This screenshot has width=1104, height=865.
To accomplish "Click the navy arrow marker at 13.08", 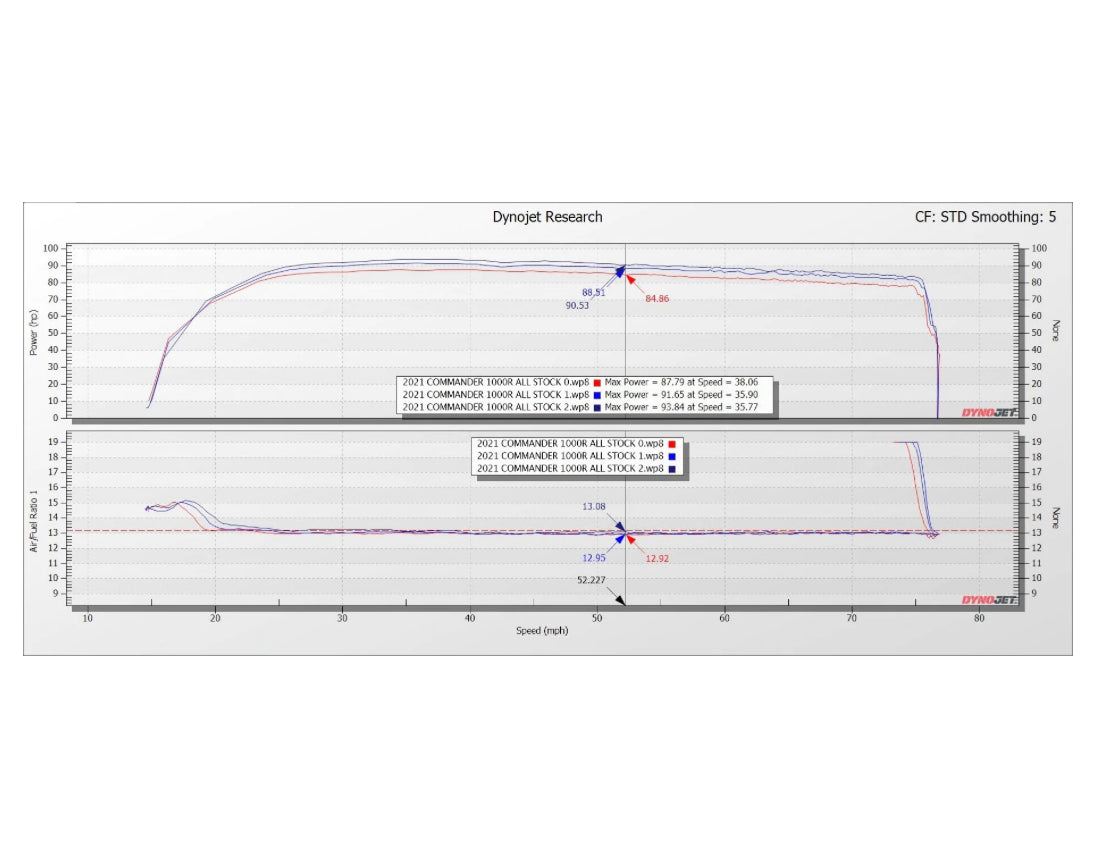I will pyautogui.click(x=619, y=525).
